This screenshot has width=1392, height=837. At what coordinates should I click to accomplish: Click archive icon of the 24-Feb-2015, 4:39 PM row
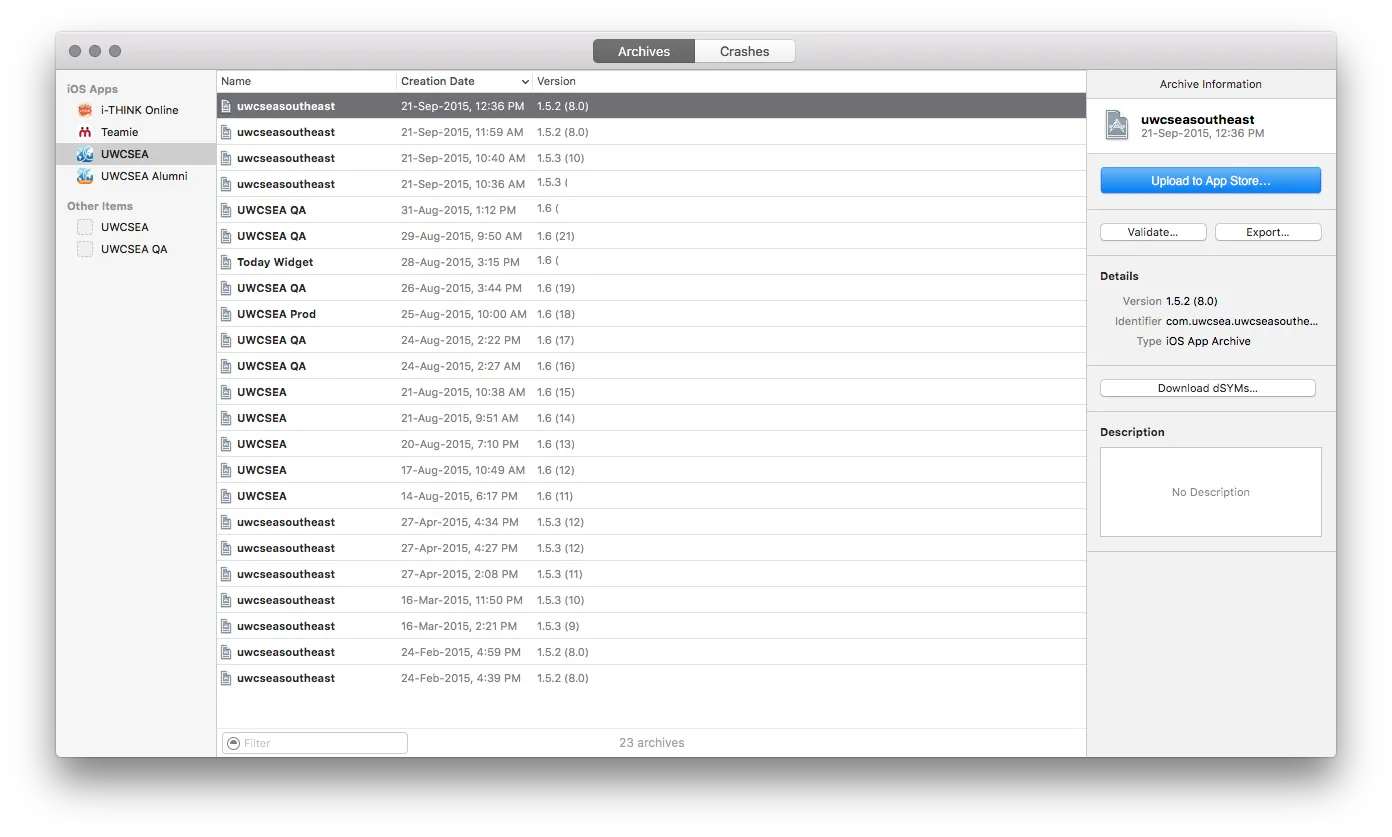226,678
